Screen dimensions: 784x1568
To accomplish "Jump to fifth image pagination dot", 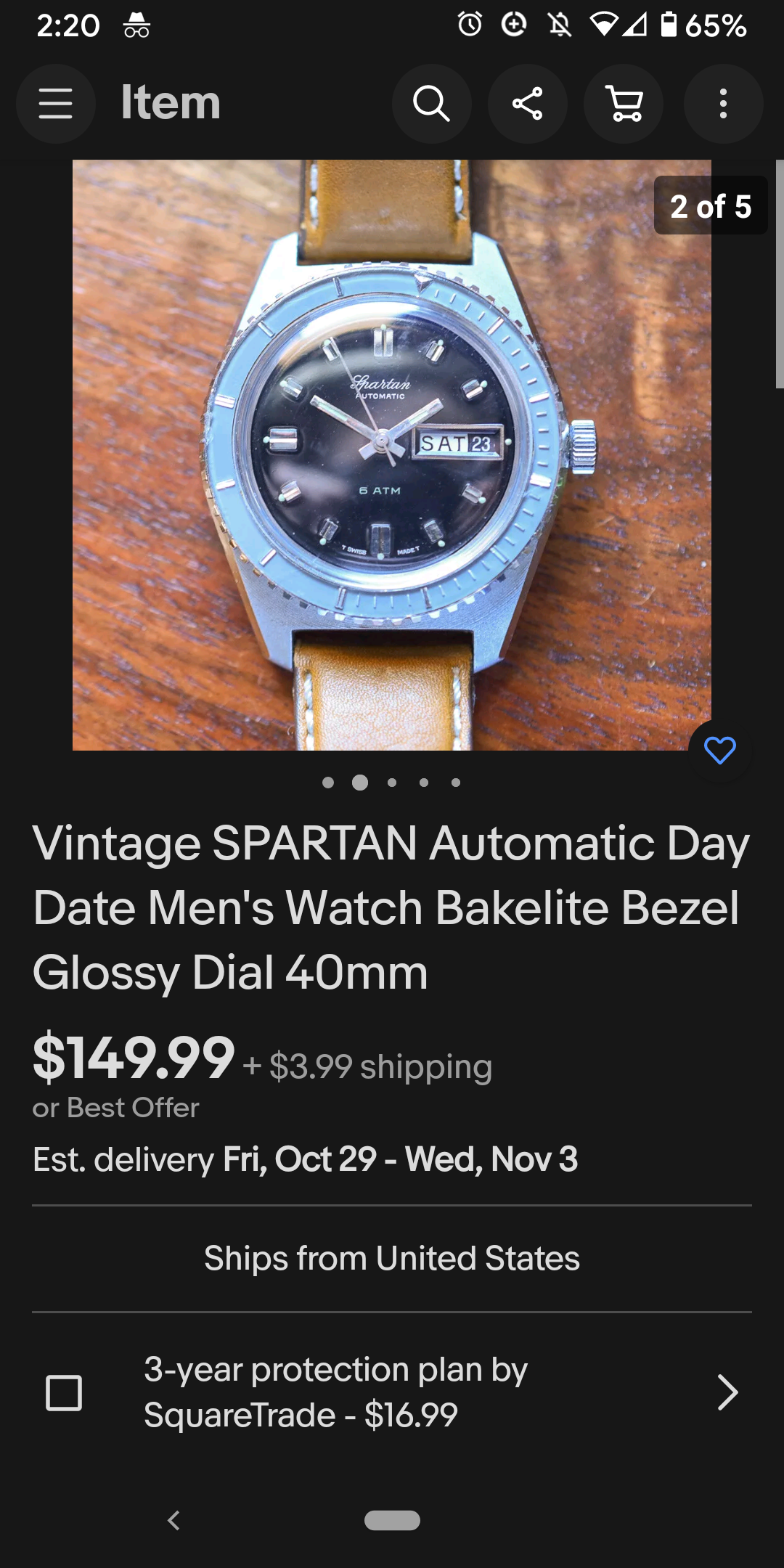I will (456, 783).
